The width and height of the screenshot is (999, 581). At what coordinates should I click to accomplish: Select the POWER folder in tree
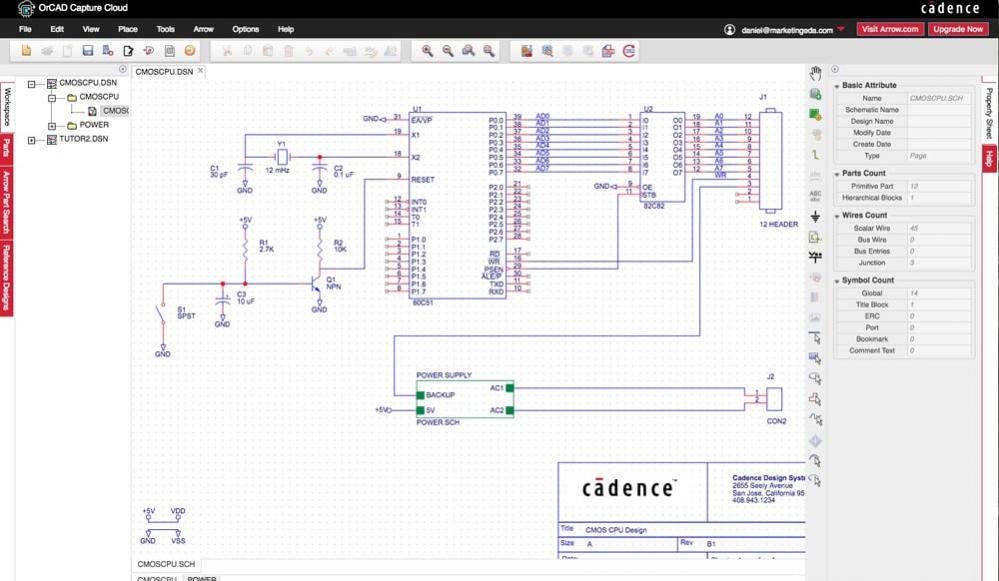(x=94, y=125)
